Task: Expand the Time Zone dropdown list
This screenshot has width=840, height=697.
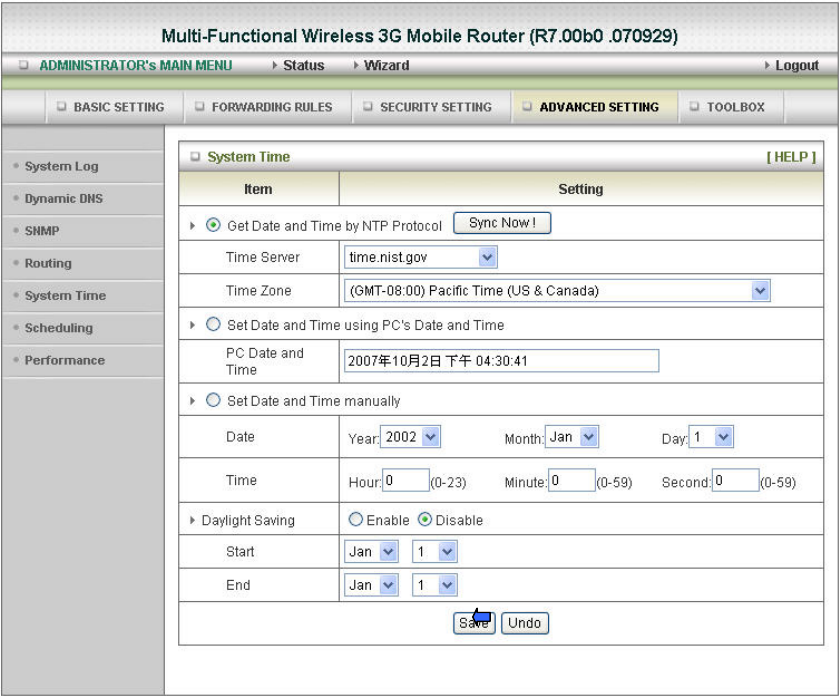Action: click(557, 291)
